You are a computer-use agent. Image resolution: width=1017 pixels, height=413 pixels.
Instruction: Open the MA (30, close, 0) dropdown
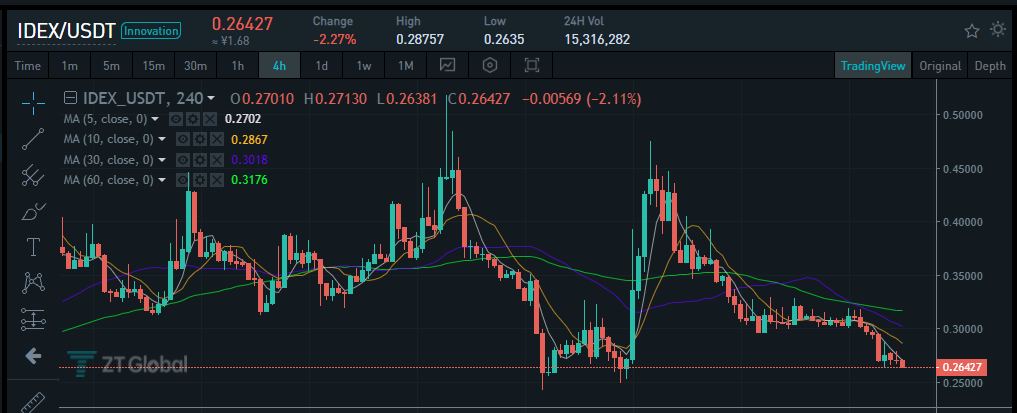tap(162, 159)
